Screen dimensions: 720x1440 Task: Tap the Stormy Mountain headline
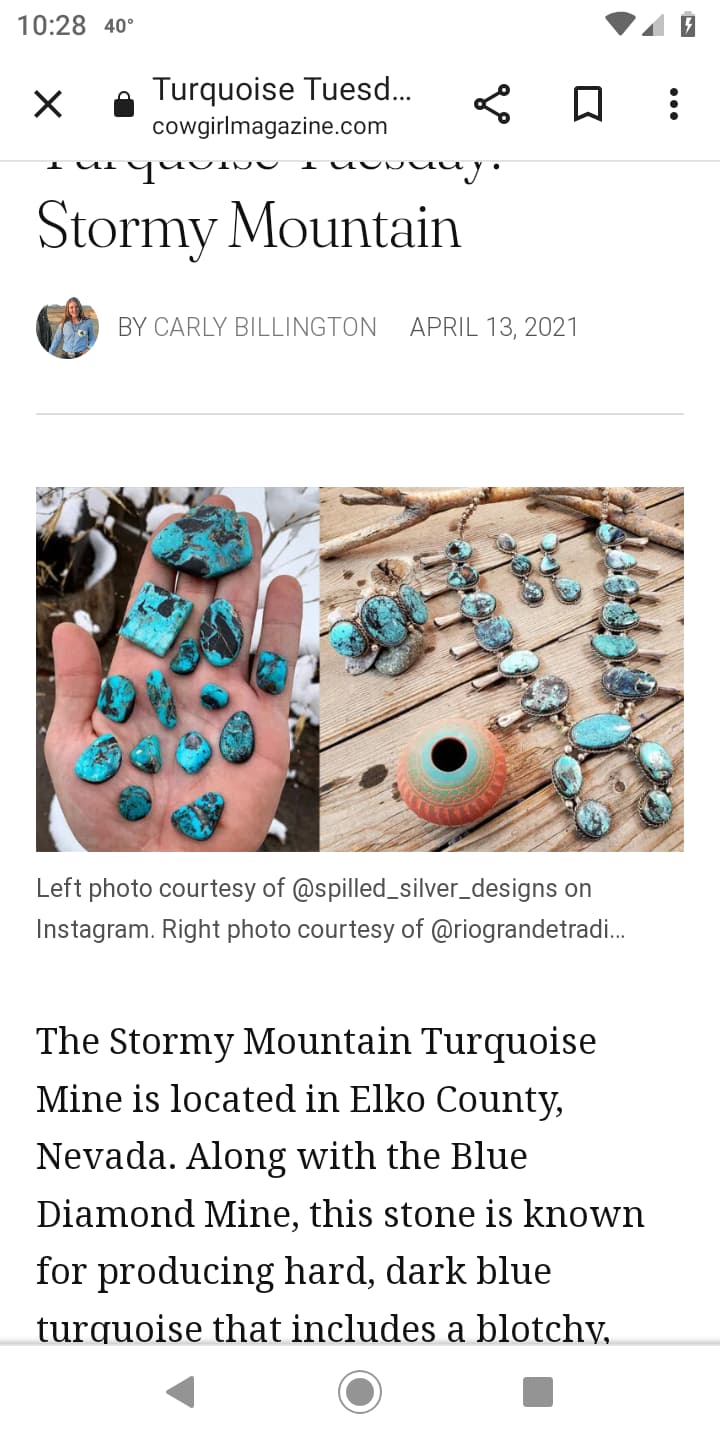tap(249, 228)
